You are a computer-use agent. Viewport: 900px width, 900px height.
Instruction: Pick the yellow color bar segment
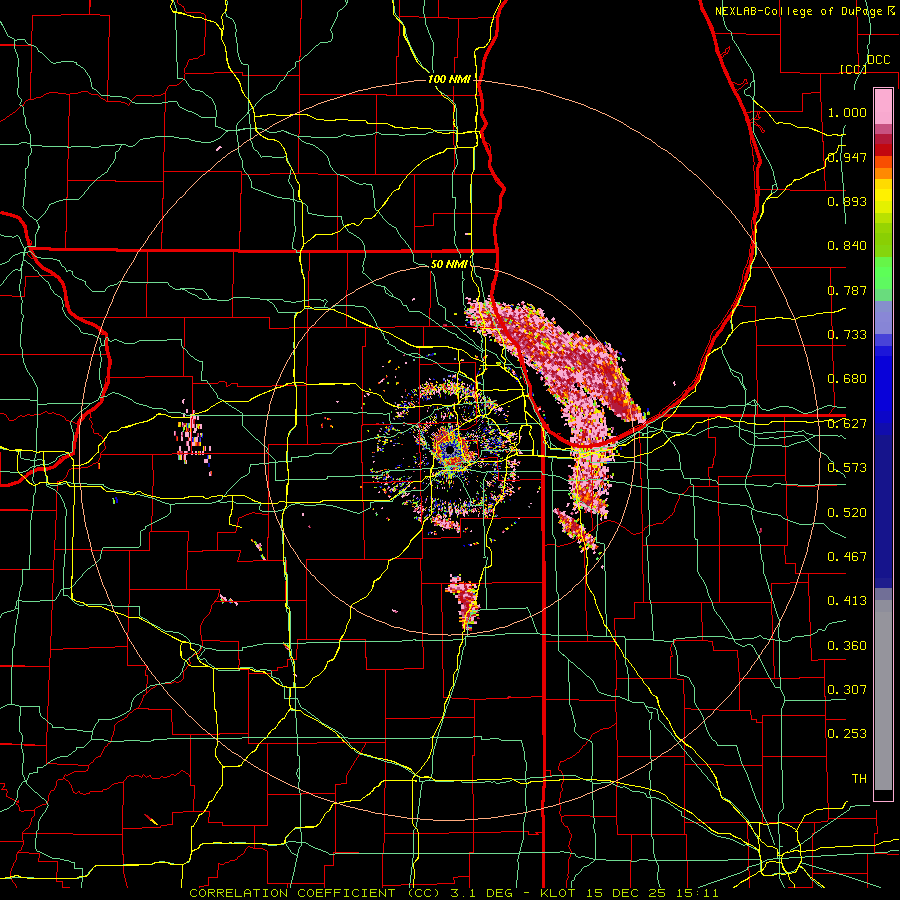tap(883, 196)
